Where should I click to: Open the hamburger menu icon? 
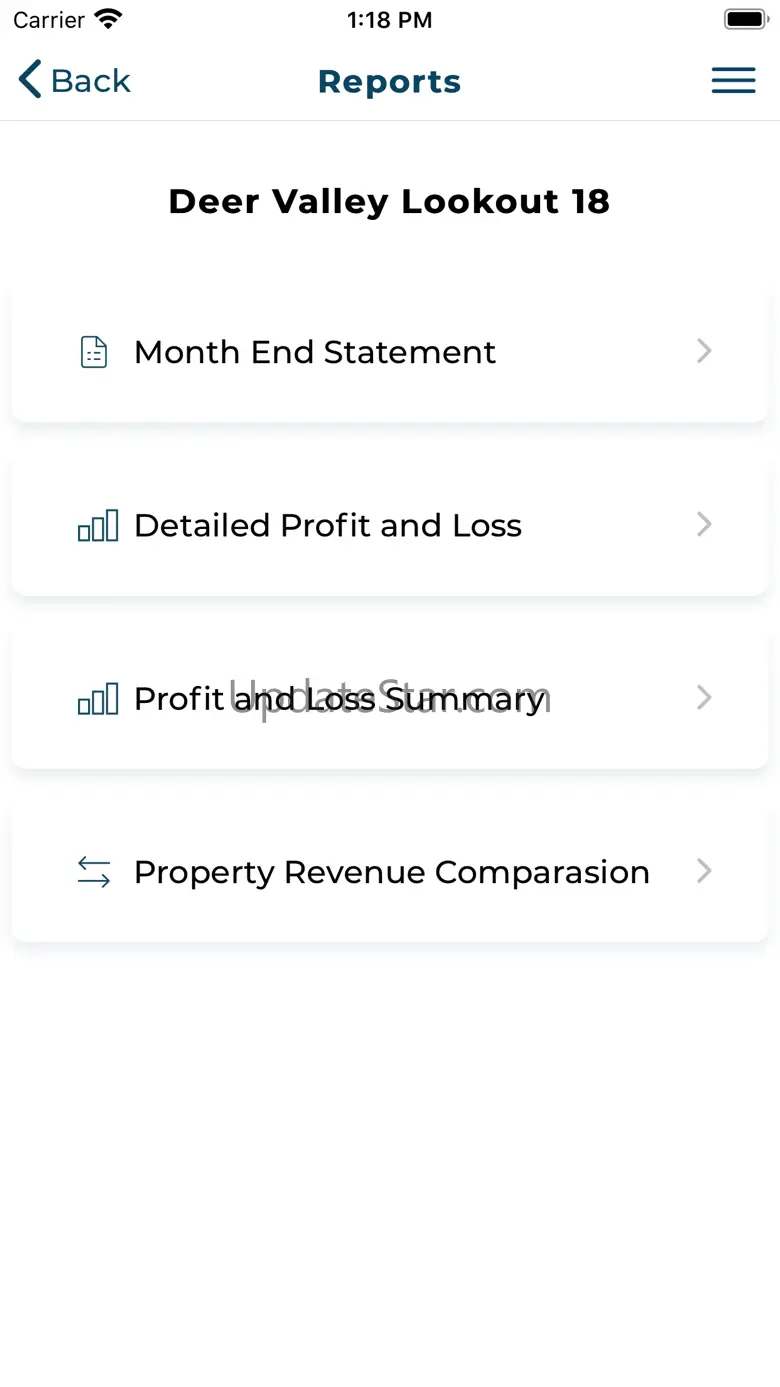click(733, 81)
